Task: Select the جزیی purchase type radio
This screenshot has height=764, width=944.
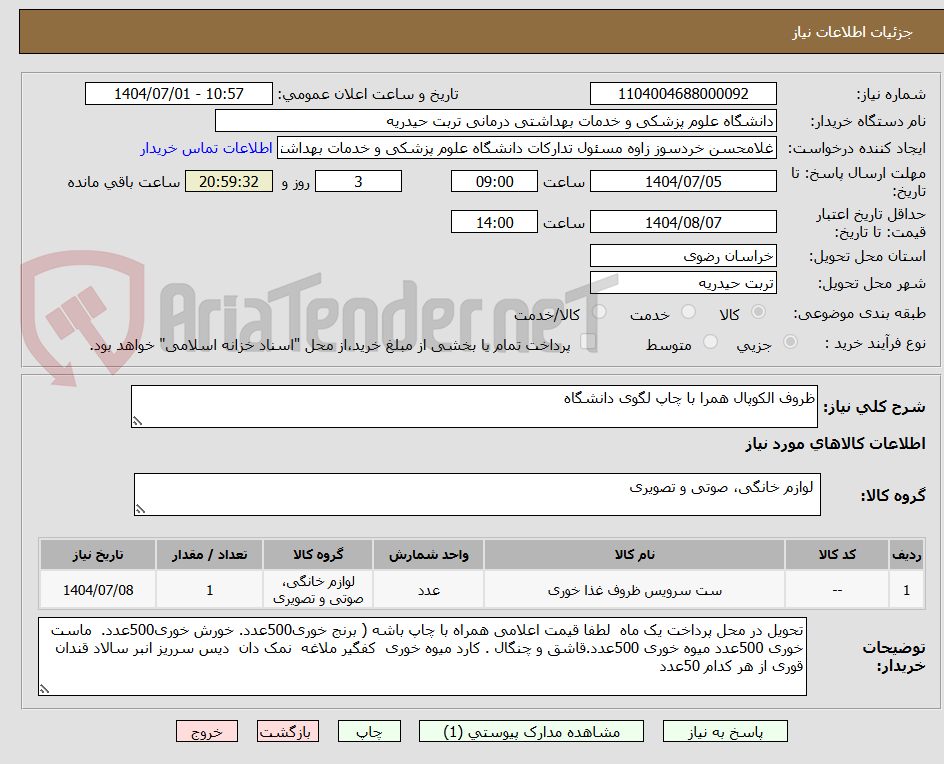Action: click(x=790, y=342)
